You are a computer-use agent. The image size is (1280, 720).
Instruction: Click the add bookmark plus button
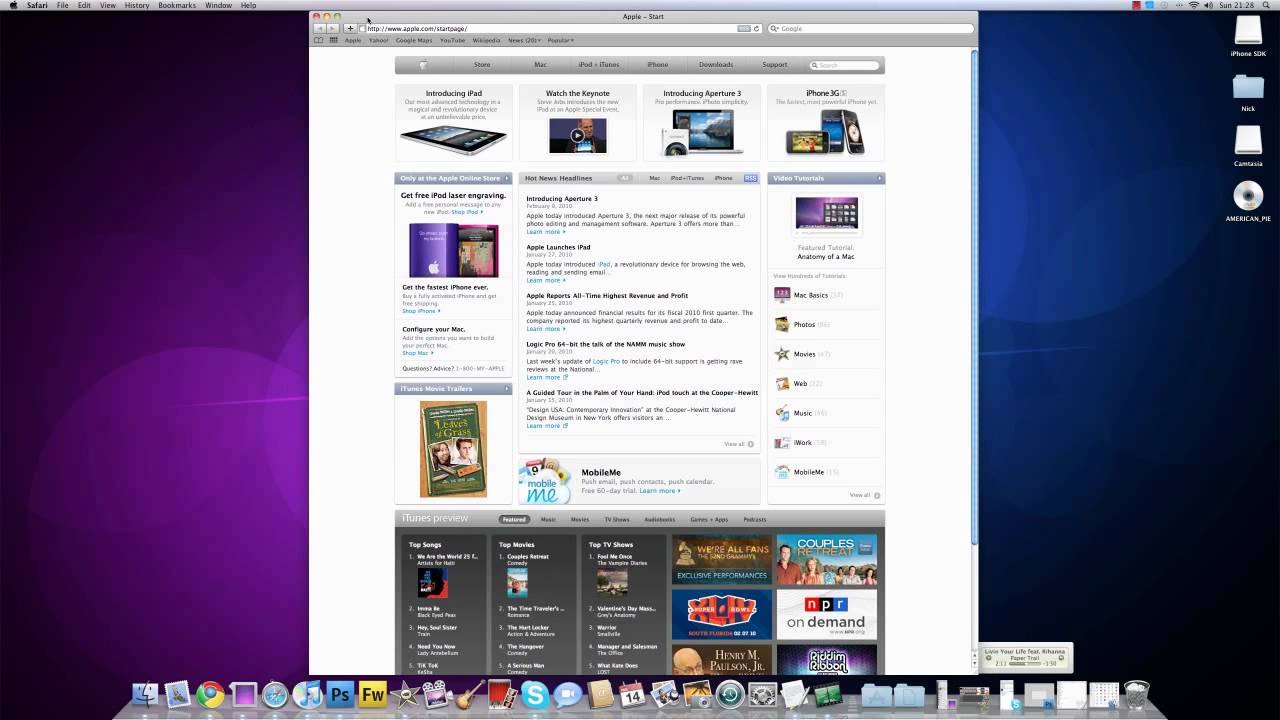[350, 28]
